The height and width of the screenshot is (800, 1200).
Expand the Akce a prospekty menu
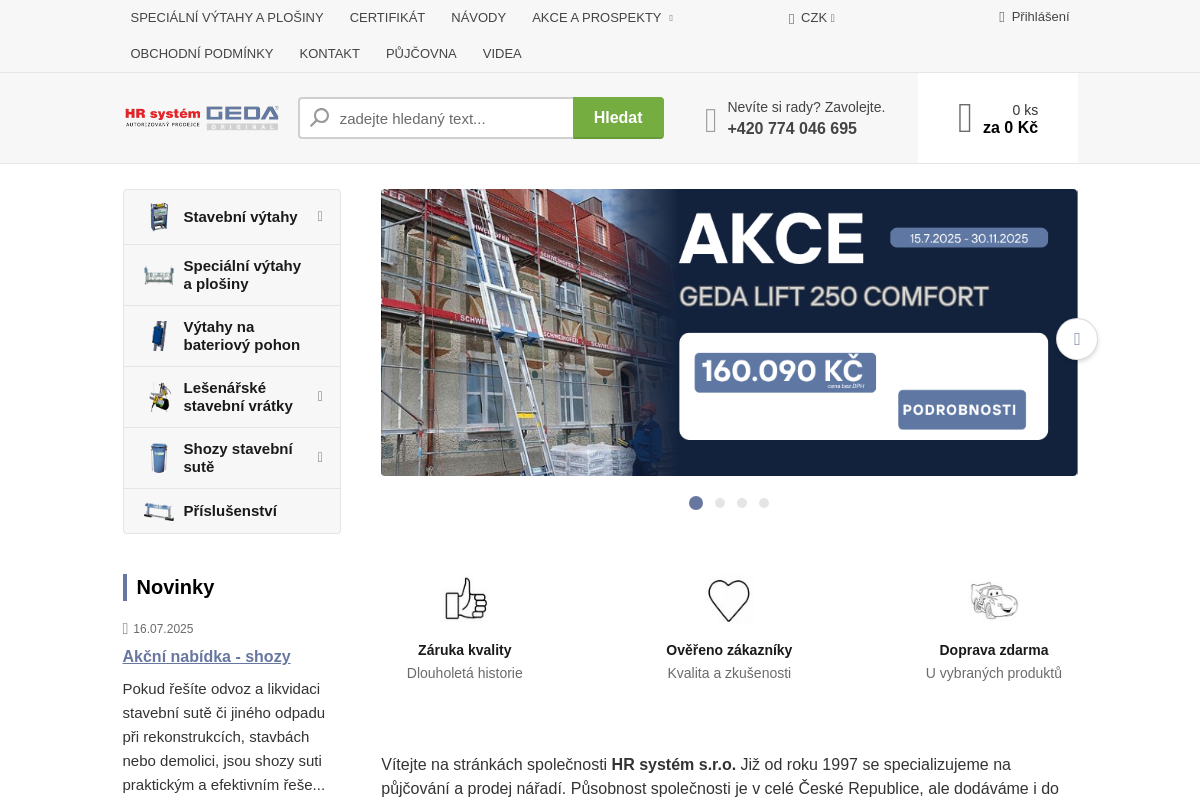(602, 18)
